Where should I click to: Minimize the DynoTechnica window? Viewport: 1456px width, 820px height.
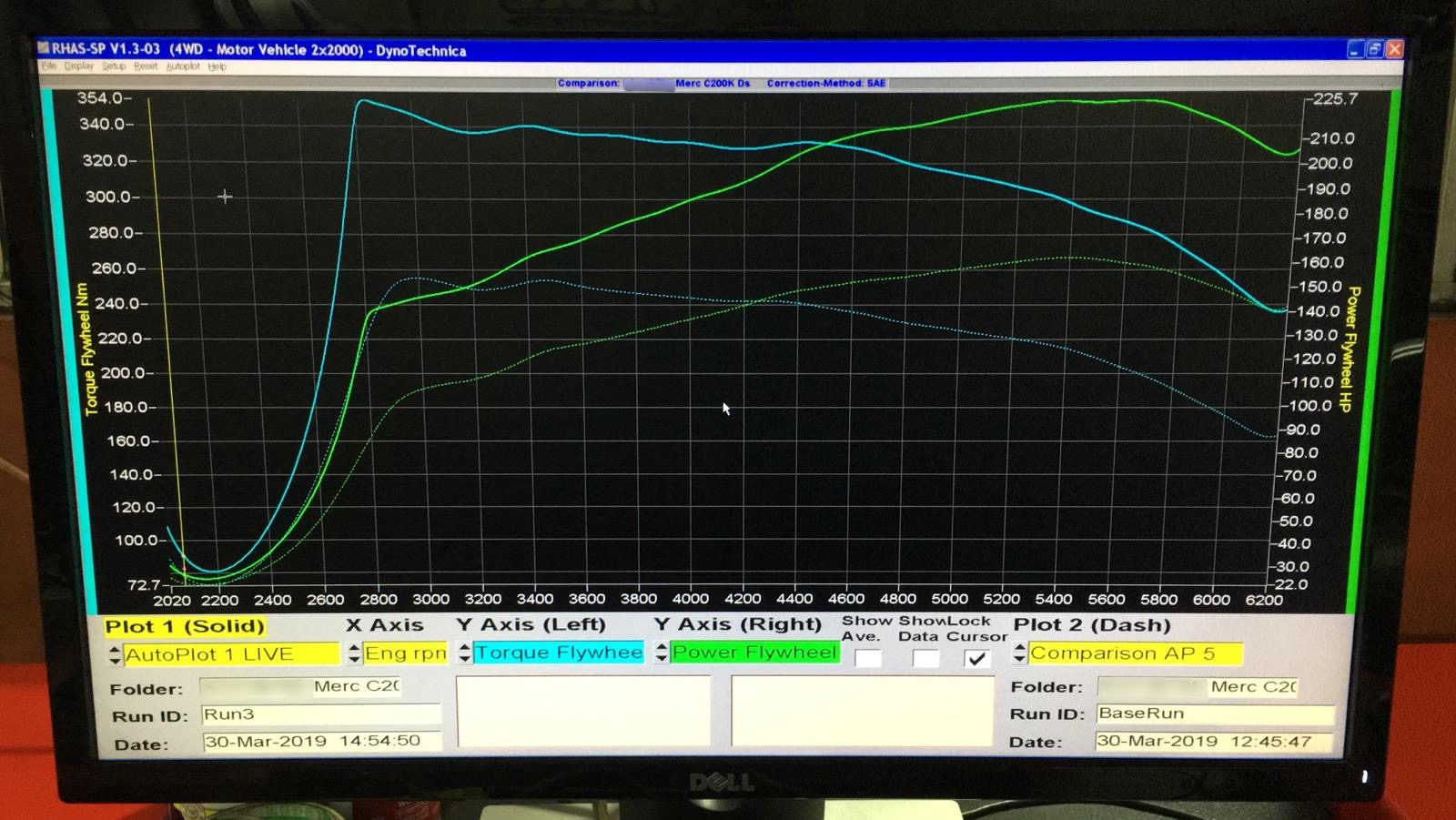tap(1355, 49)
